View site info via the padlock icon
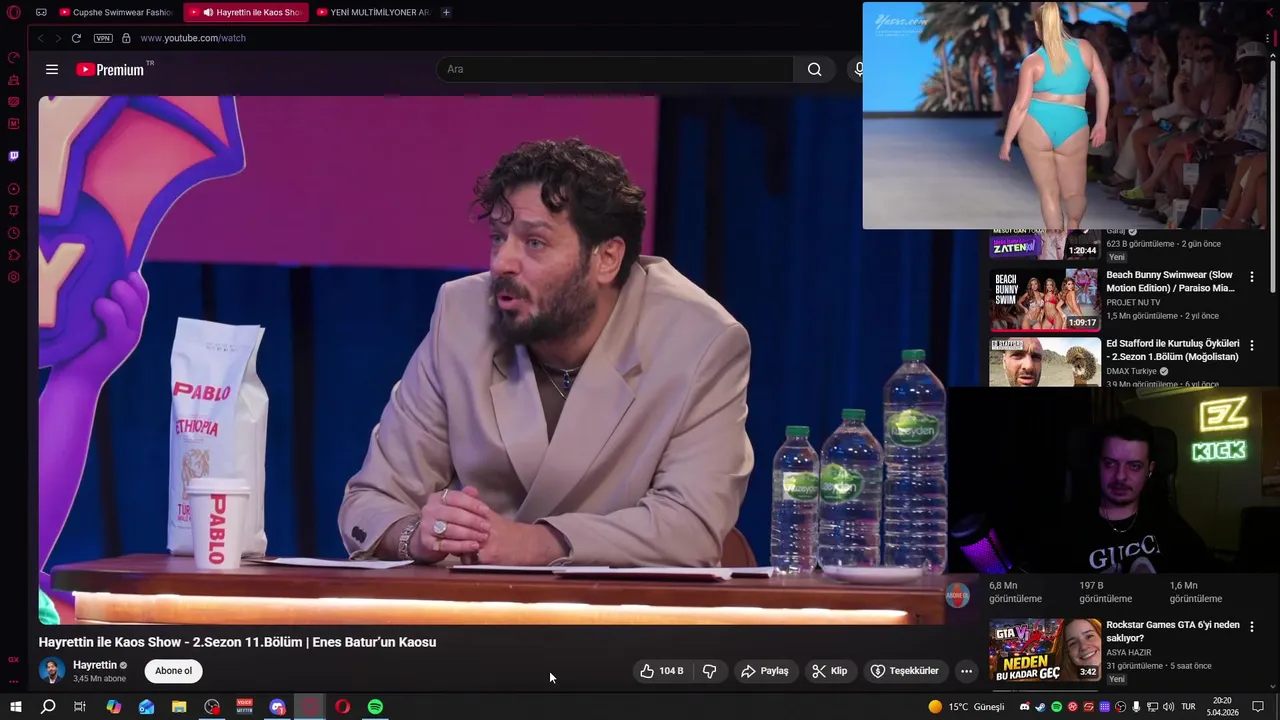Image resolution: width=1280 pixels, height=720 pixels. click(126, 38)
